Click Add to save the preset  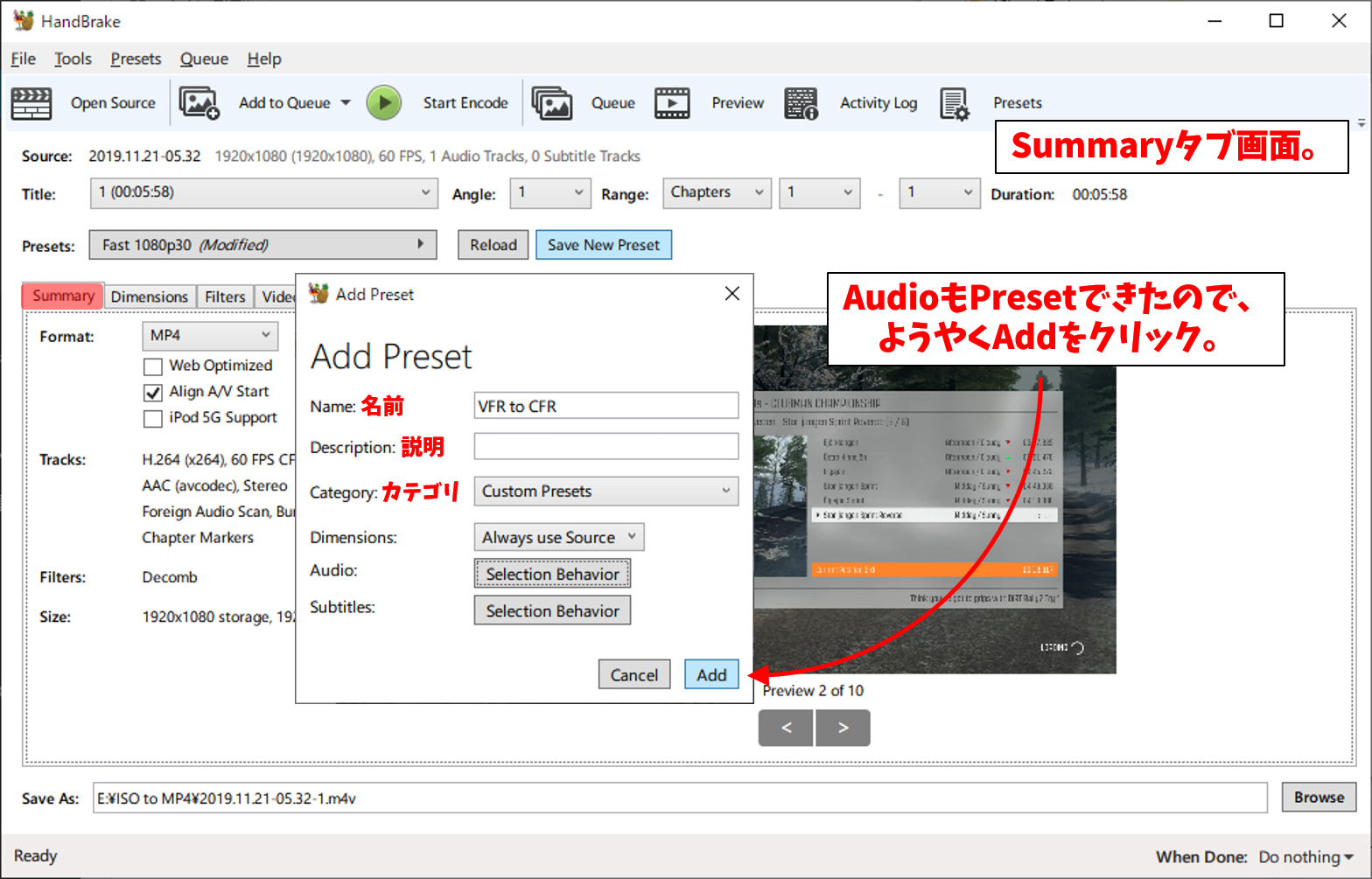click(x=711, y=674)
